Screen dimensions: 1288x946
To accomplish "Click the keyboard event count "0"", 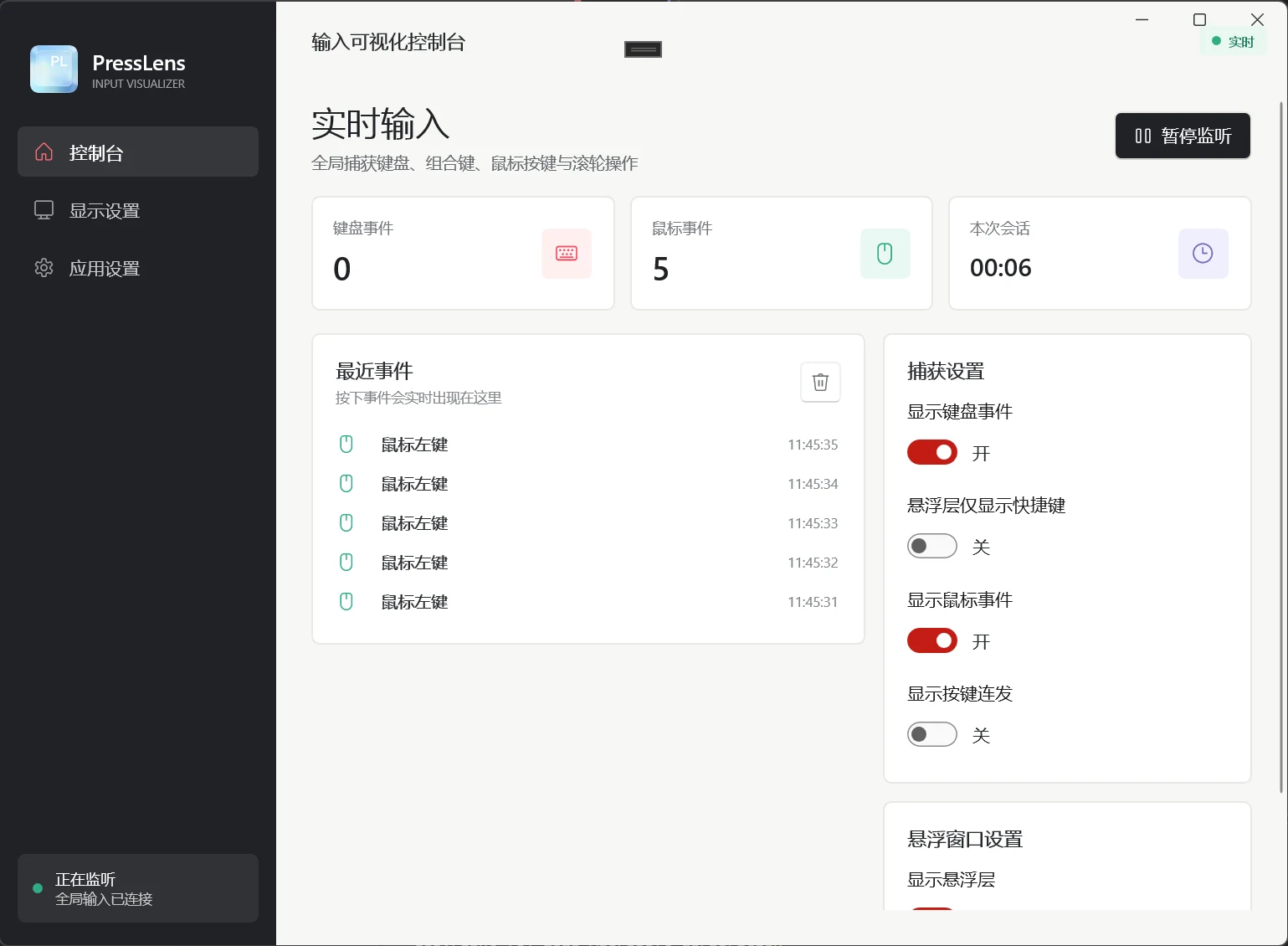I will pyautogui.click(x=342, y=269).
